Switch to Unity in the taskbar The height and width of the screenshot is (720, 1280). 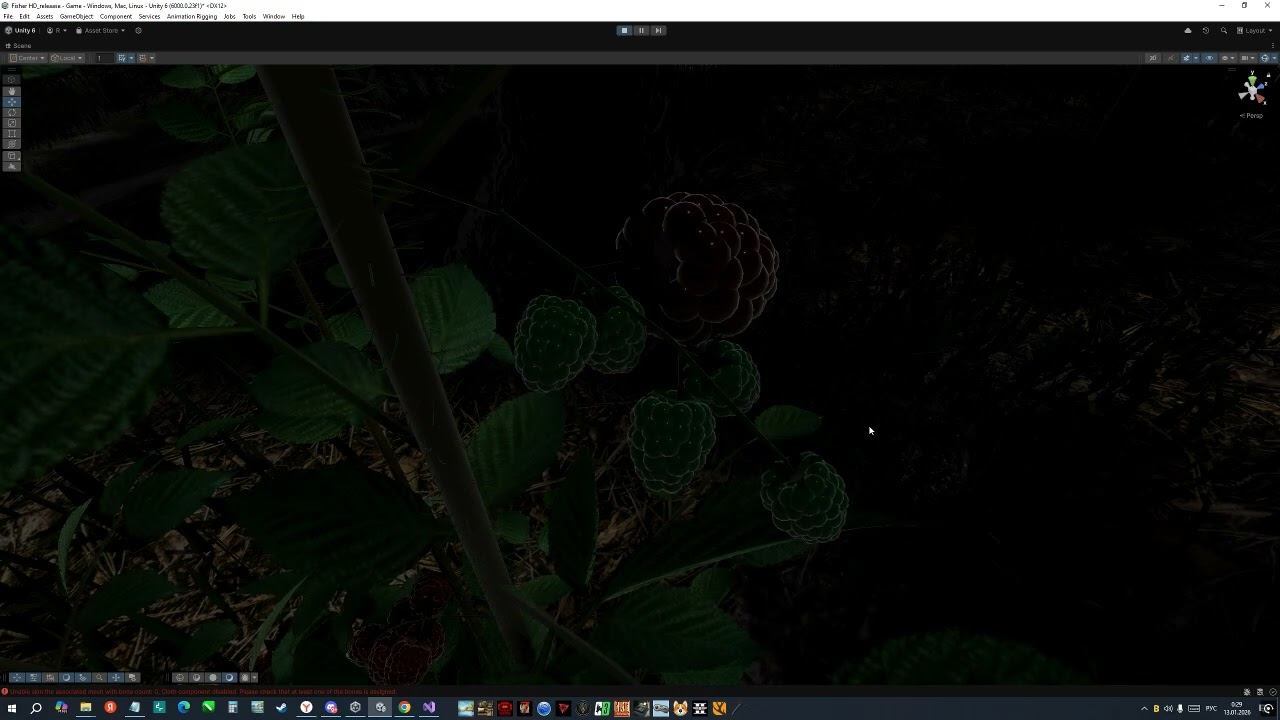[380, 708]
